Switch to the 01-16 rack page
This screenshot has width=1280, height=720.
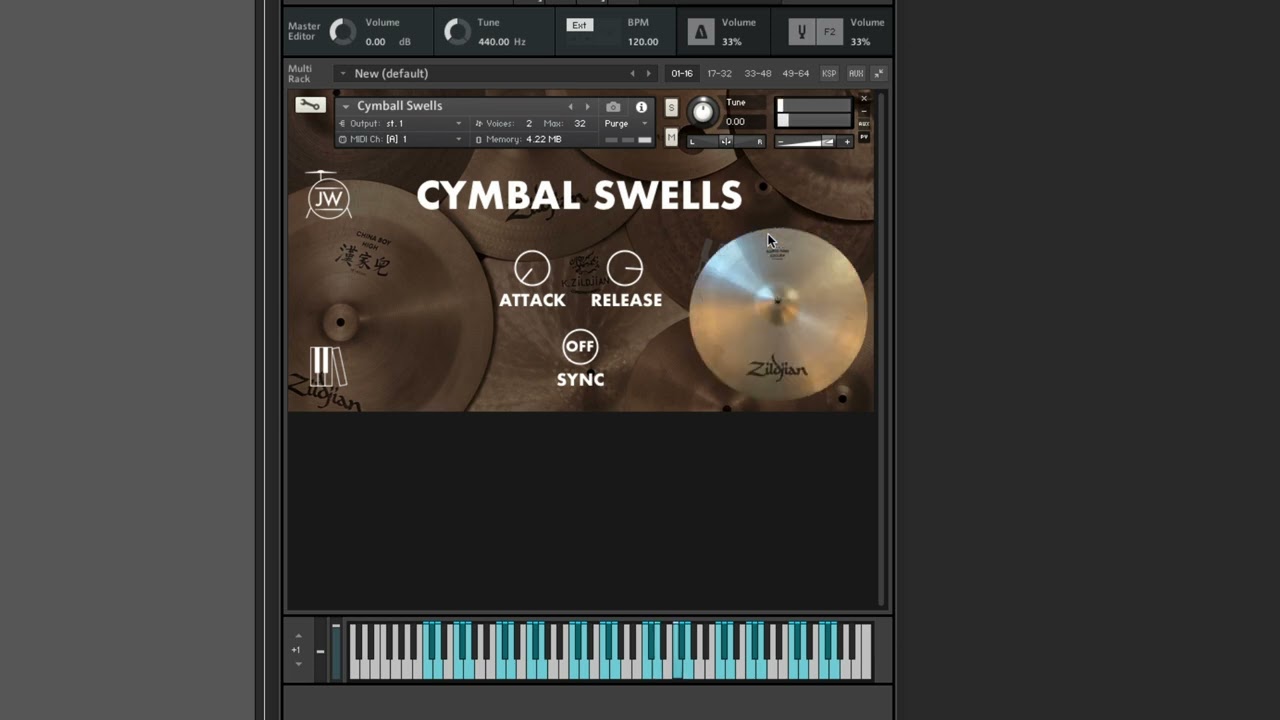[682, 73]
